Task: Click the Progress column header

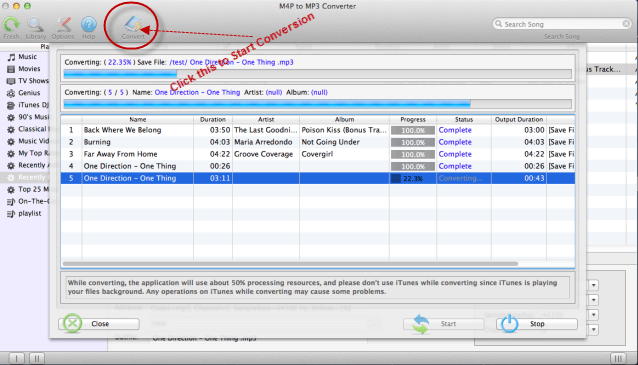Action: click(x=413, y=119)
